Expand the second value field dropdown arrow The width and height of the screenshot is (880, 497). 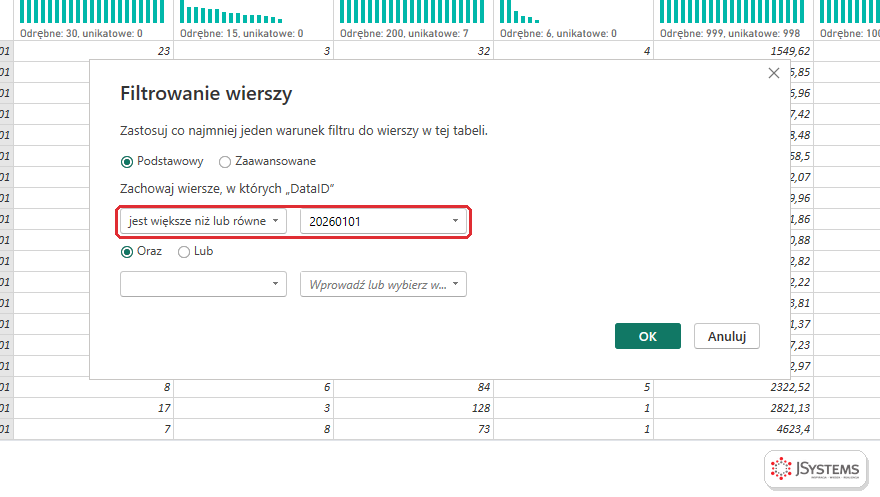455,284
